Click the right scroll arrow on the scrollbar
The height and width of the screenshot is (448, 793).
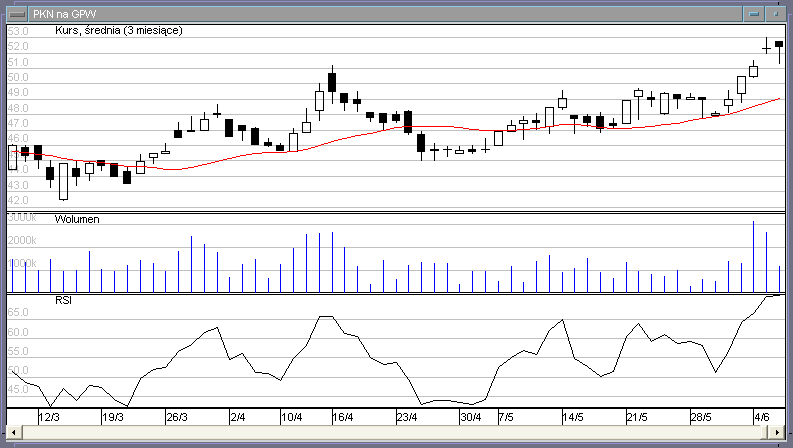[x=777, y=432]
